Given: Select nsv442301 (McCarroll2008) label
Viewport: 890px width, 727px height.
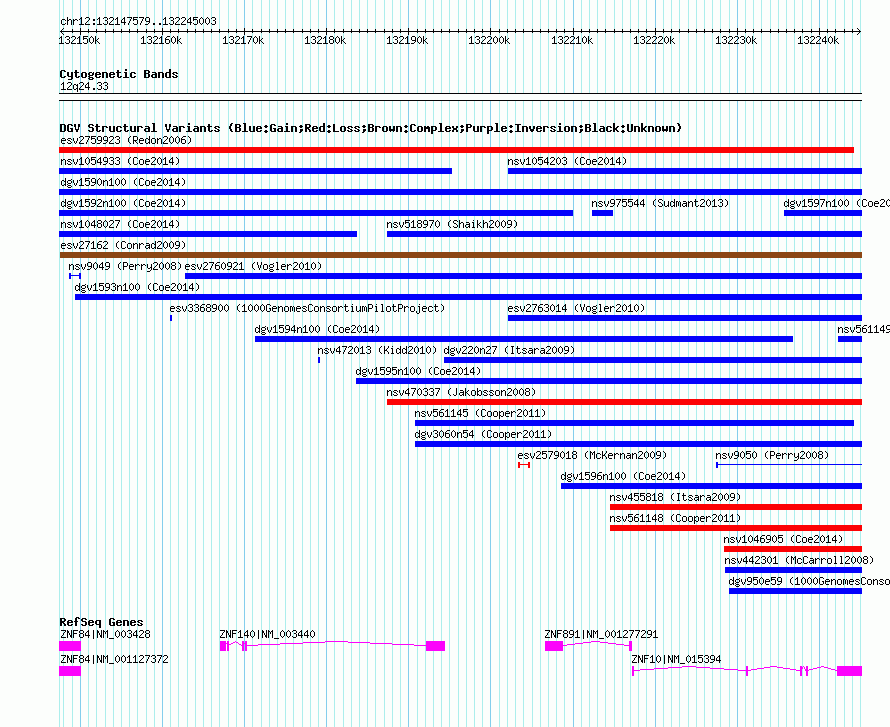Looking at the screenshot, I should click(x=799, y=560).
